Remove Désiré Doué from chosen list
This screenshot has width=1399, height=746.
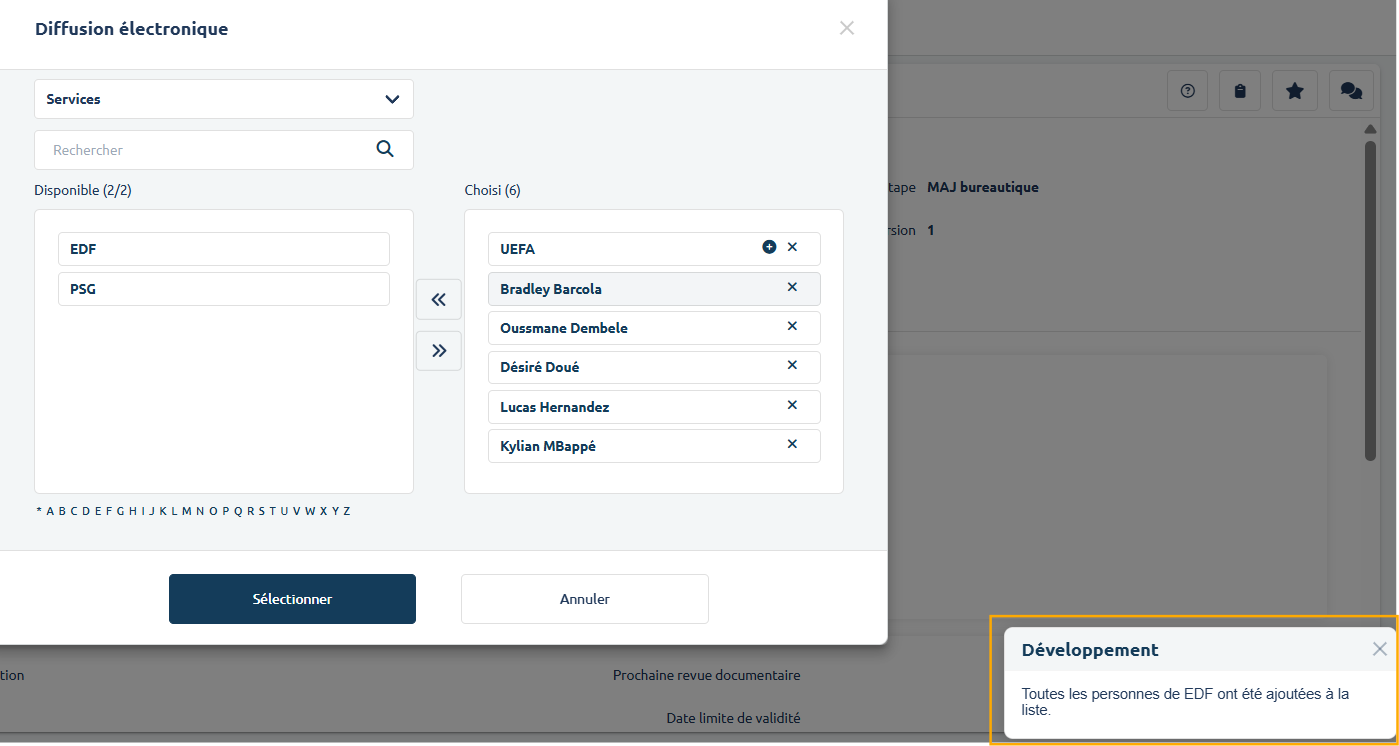792,365
